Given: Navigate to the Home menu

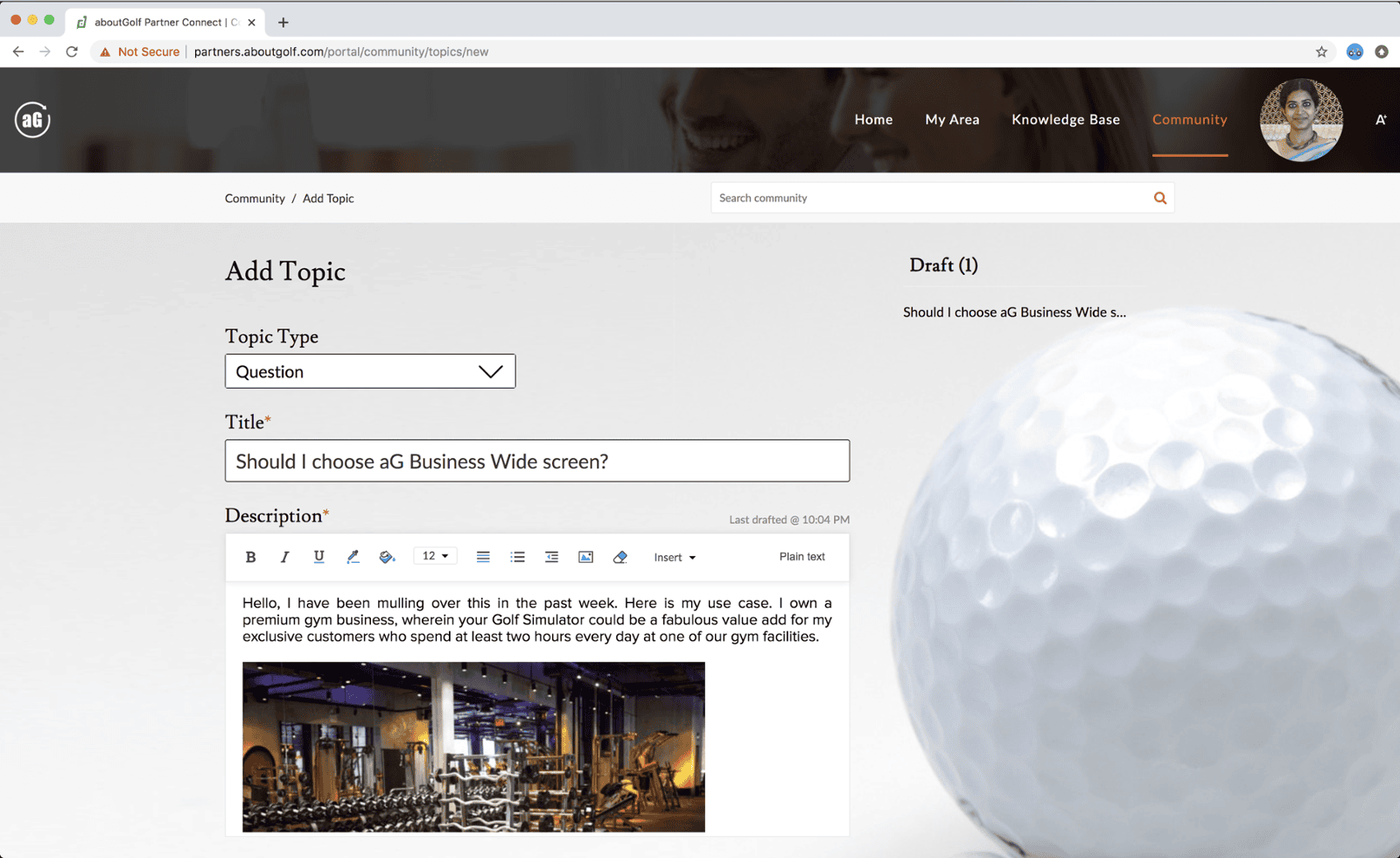Looking at the screenshot, I should point(873,120).
